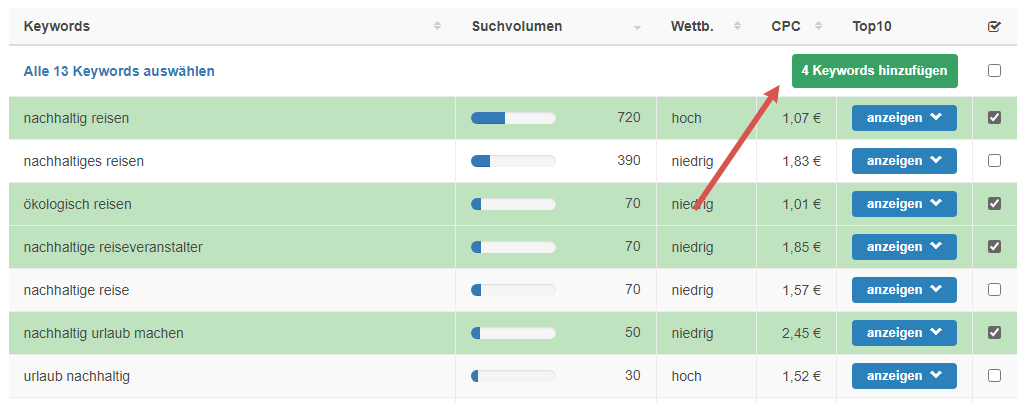Select 'Alle 13 Keywords auswählen' link
1028x403 pixels.
coord(119,71)
